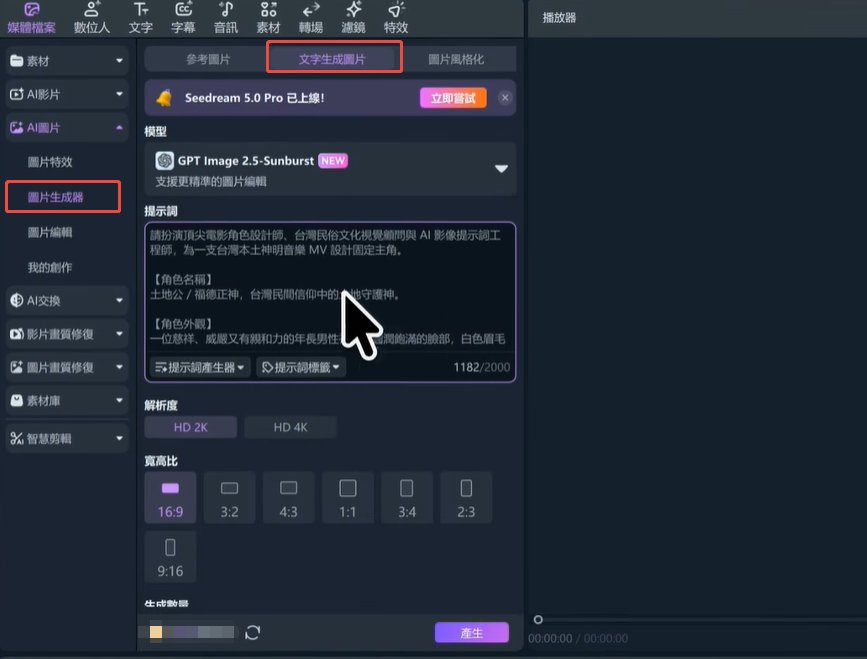Choose the 1:1 aspect ratio
This screenshot has width=867, height=659.
coord(348,498)
